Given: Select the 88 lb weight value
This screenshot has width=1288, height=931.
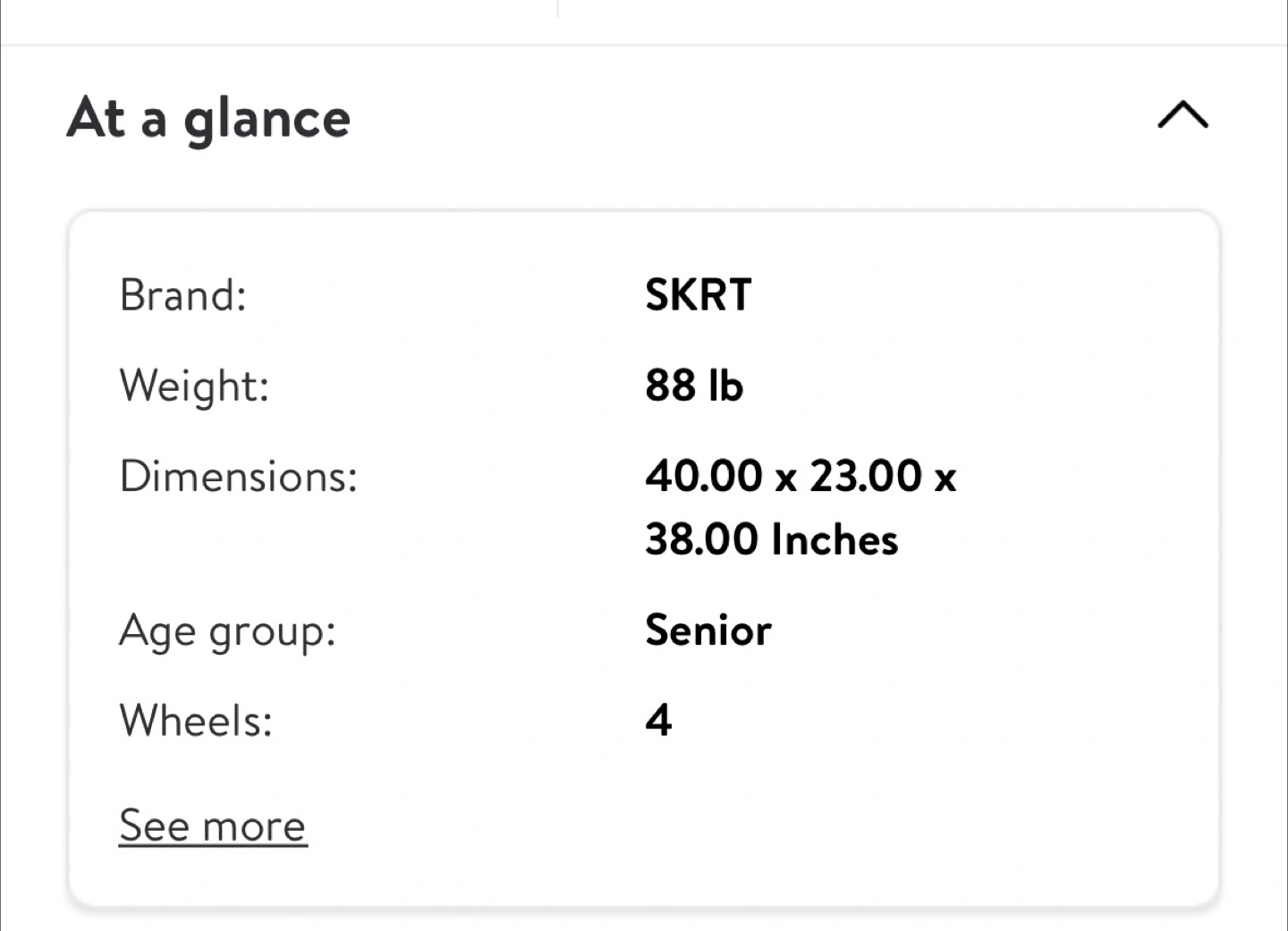Looking at the screenshot, I should [693, 385].
